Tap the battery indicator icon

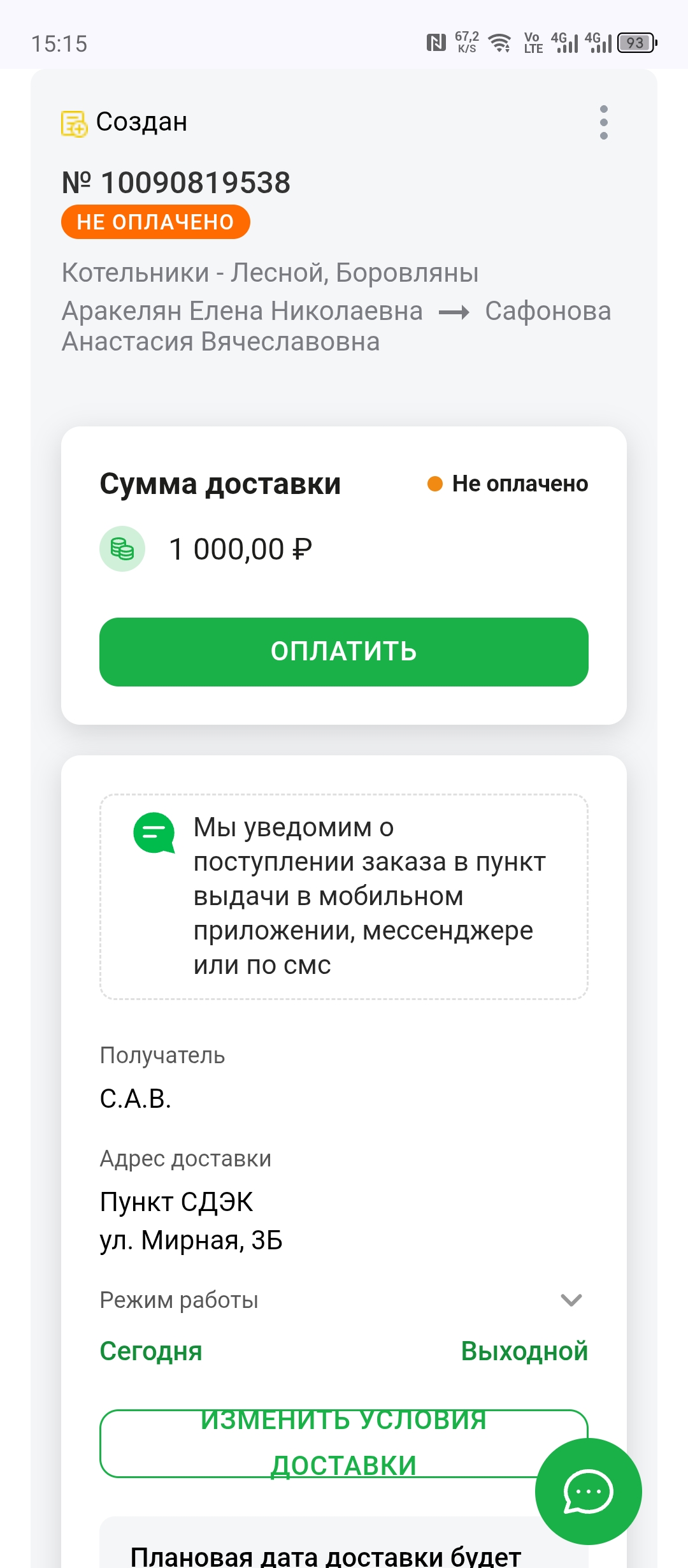point(636,43)
